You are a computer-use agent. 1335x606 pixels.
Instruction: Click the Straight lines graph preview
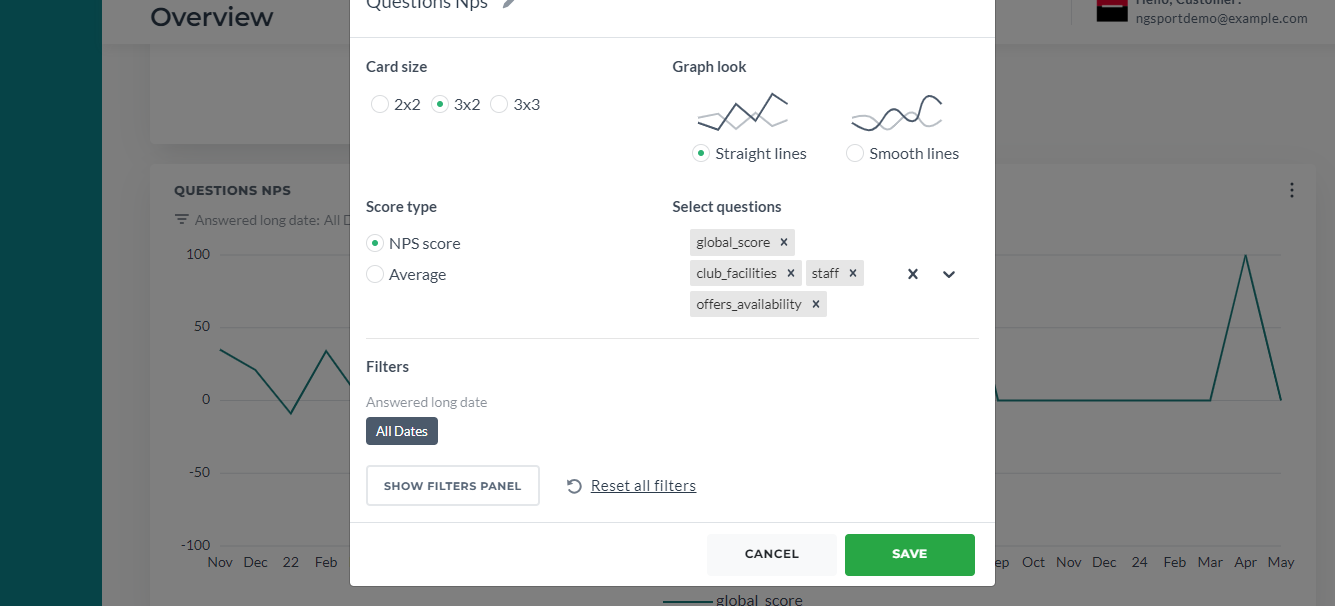[x=742, y=112]
